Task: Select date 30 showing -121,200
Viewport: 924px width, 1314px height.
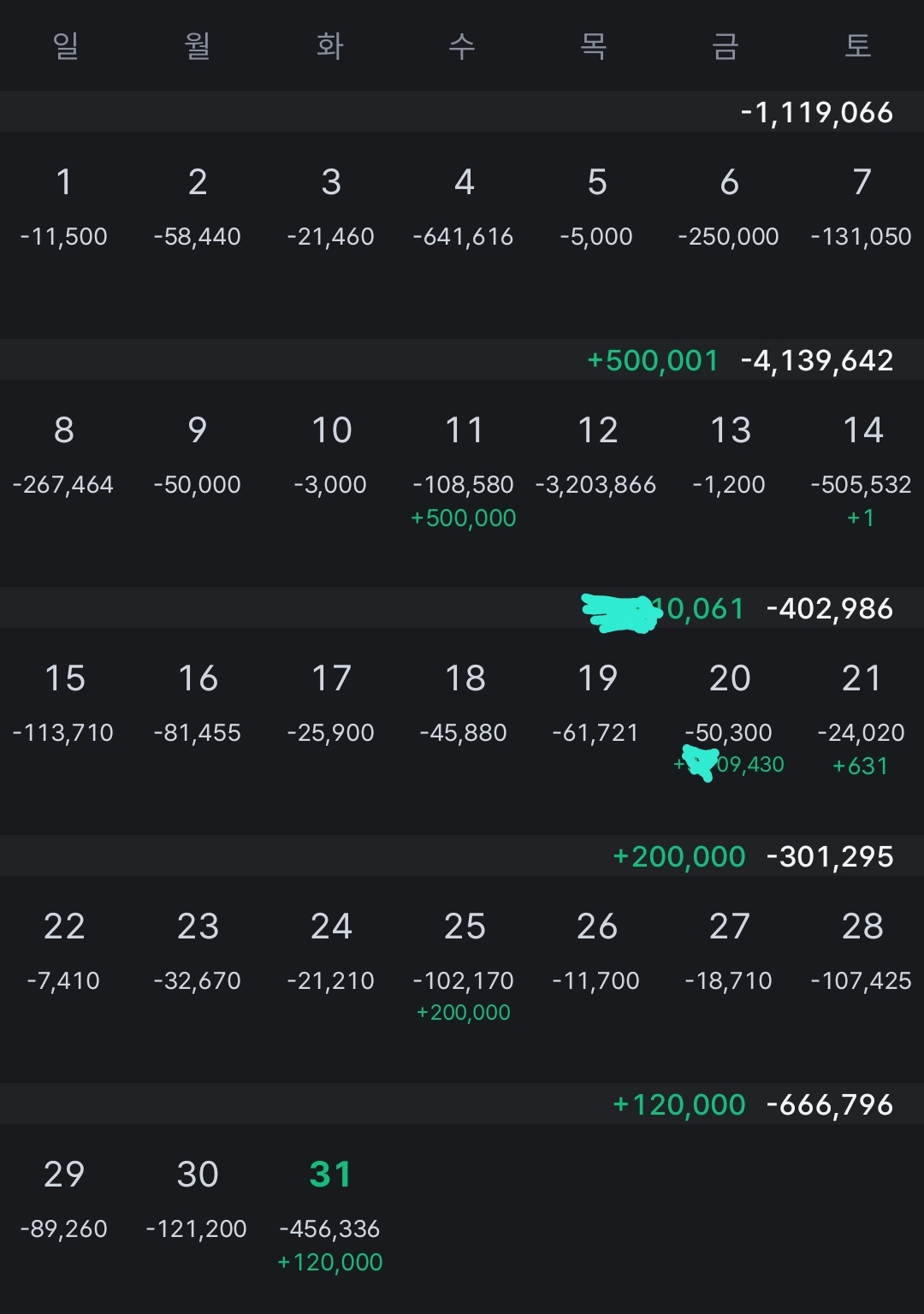Action: point(198,1175)
